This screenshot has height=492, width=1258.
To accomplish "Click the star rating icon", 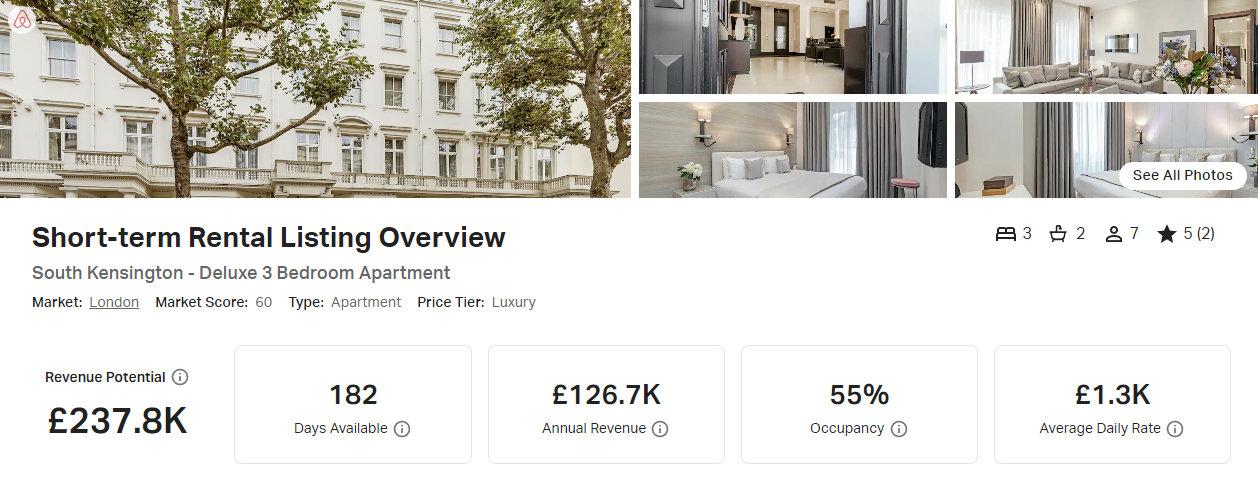I will (1166, 234).
